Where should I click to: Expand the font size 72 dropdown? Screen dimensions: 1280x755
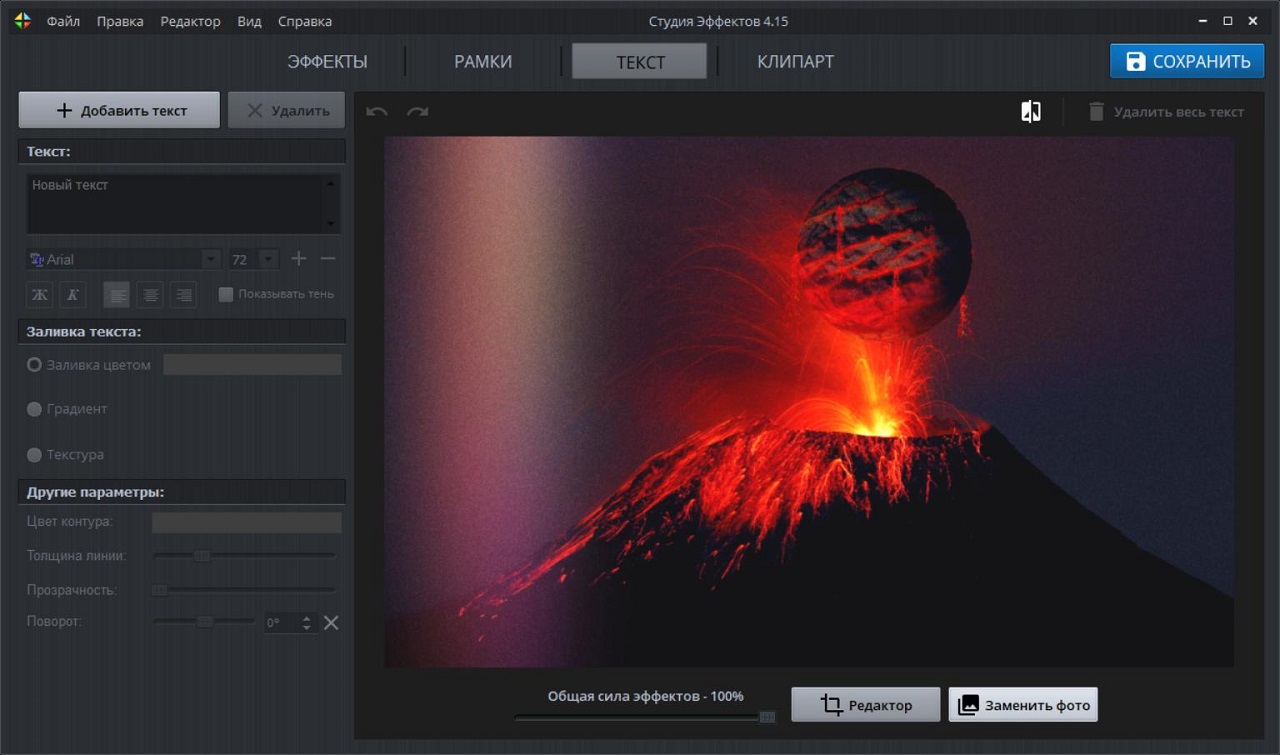pyautogui.click(x=267, y=259)
